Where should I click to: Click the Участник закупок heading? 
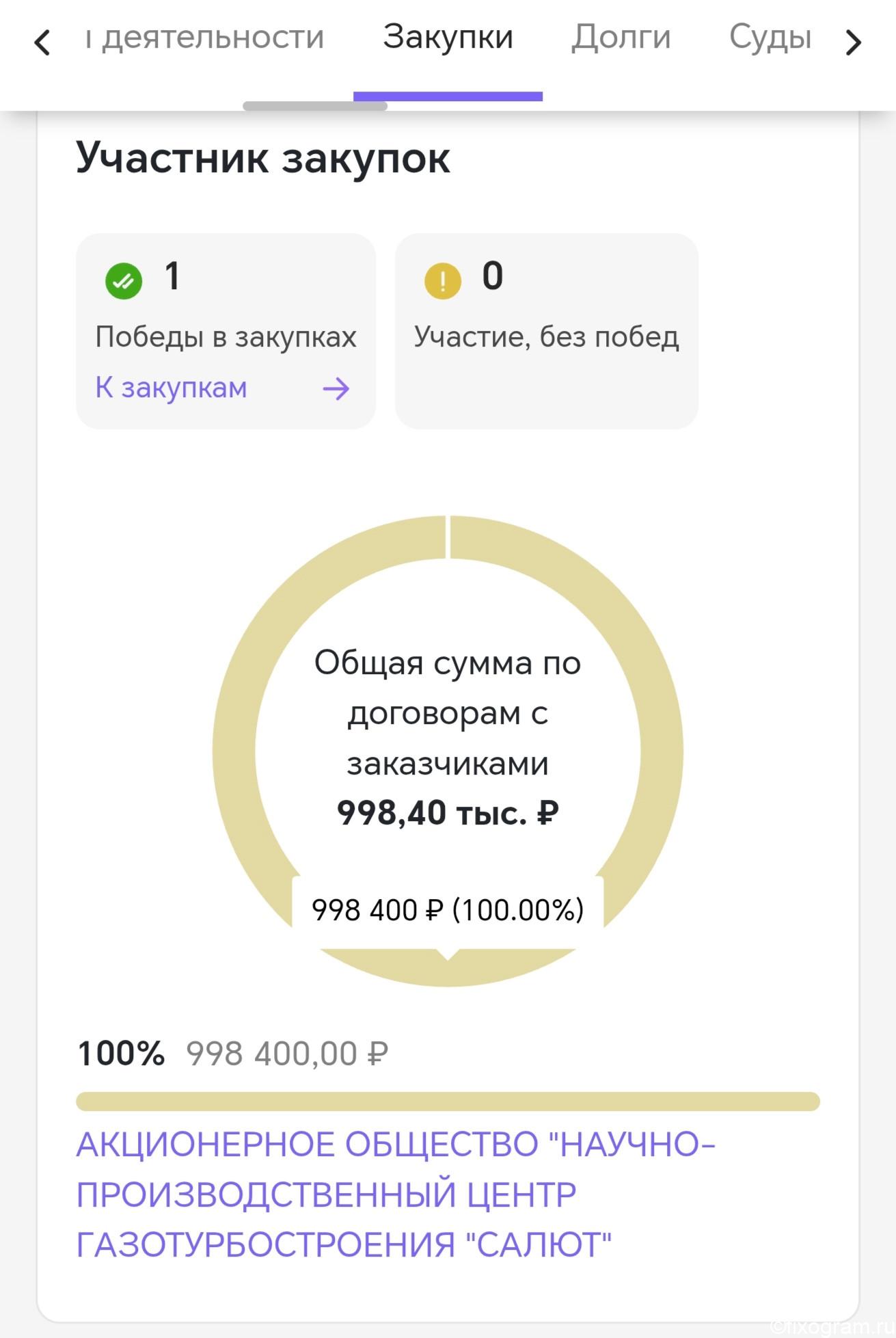pos(263,159)
